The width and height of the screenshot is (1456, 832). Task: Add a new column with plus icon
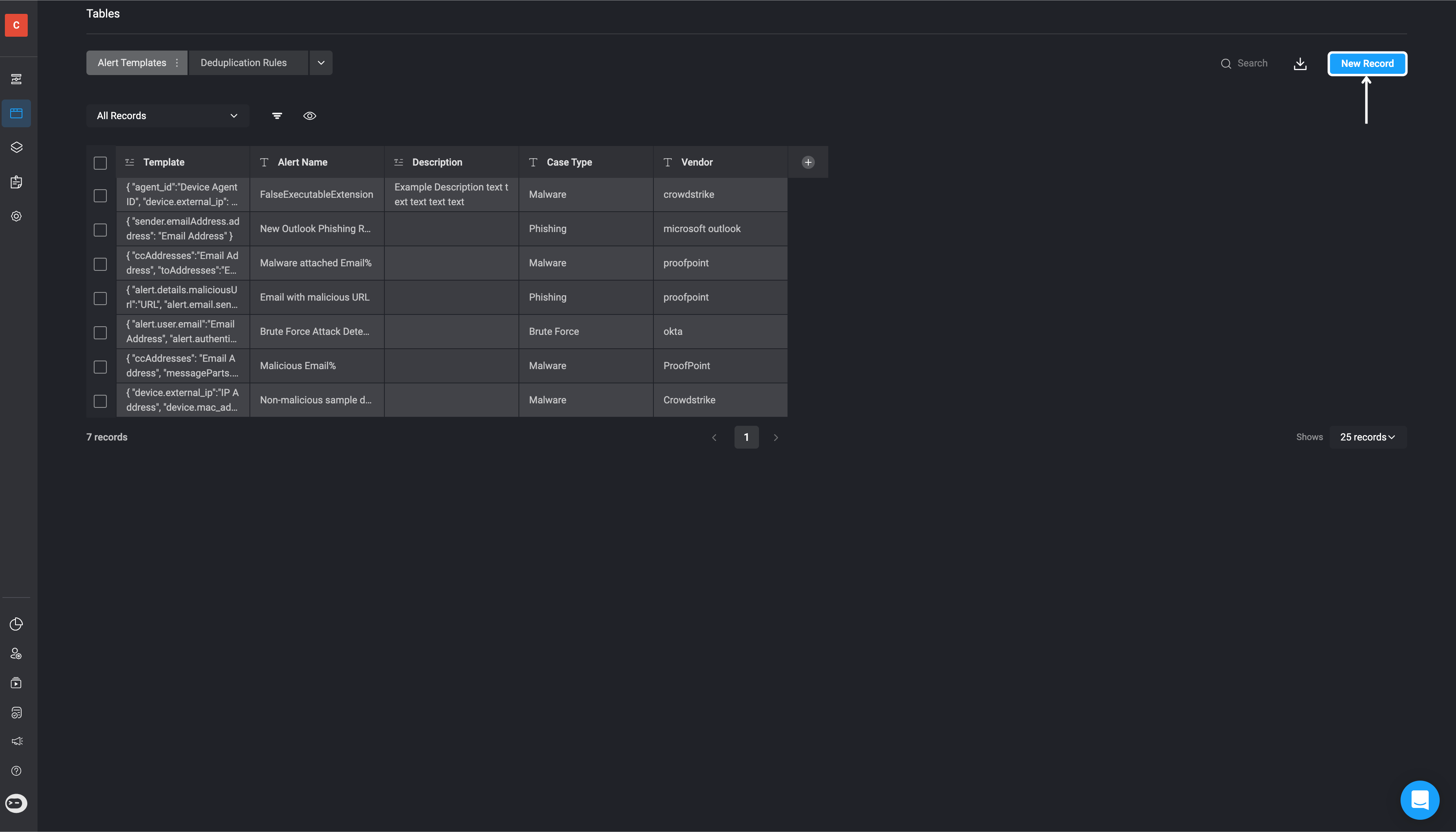808,162
